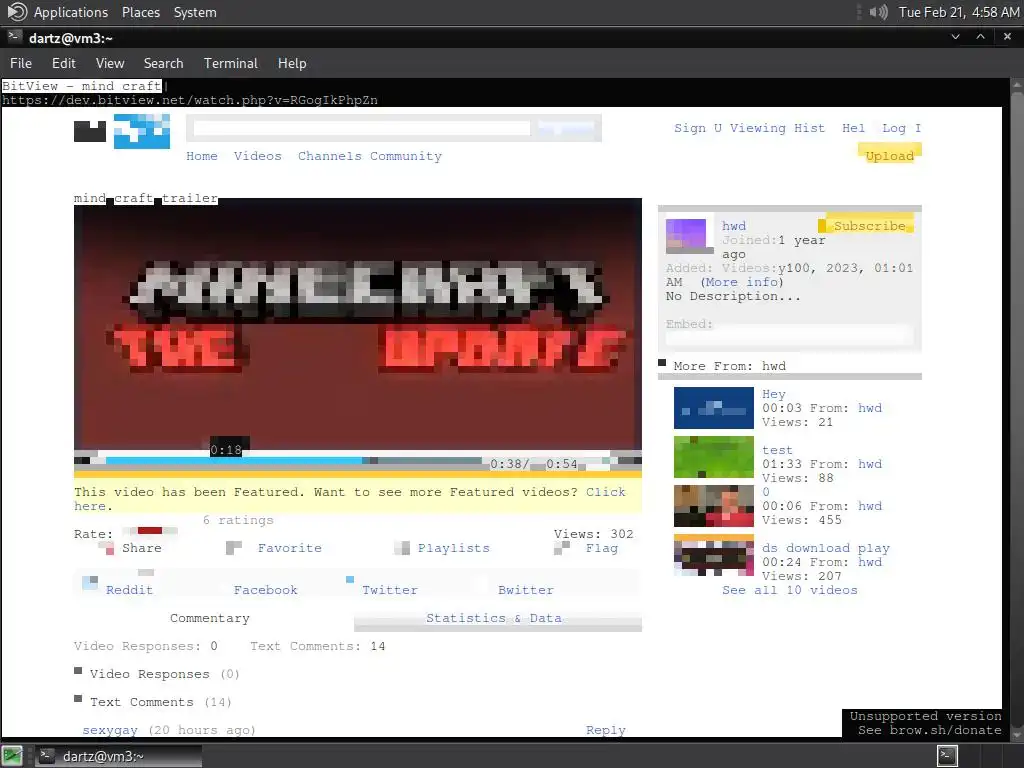Screen dimensions: 1024x768
Task: Subscribe to hwd channel
Action: tap(866, 225)
